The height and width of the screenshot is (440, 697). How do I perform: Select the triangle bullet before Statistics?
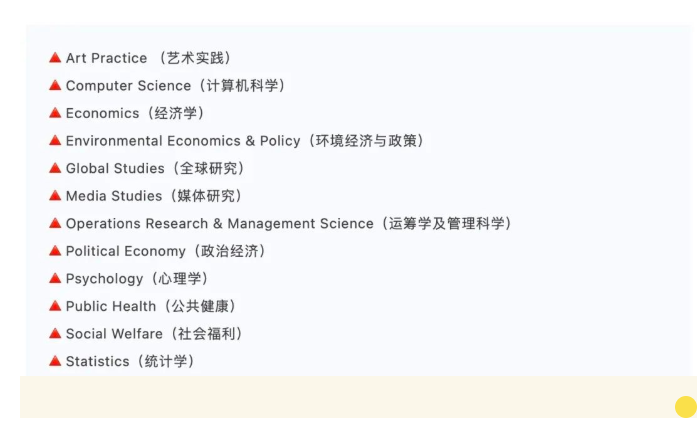[55, 361]
